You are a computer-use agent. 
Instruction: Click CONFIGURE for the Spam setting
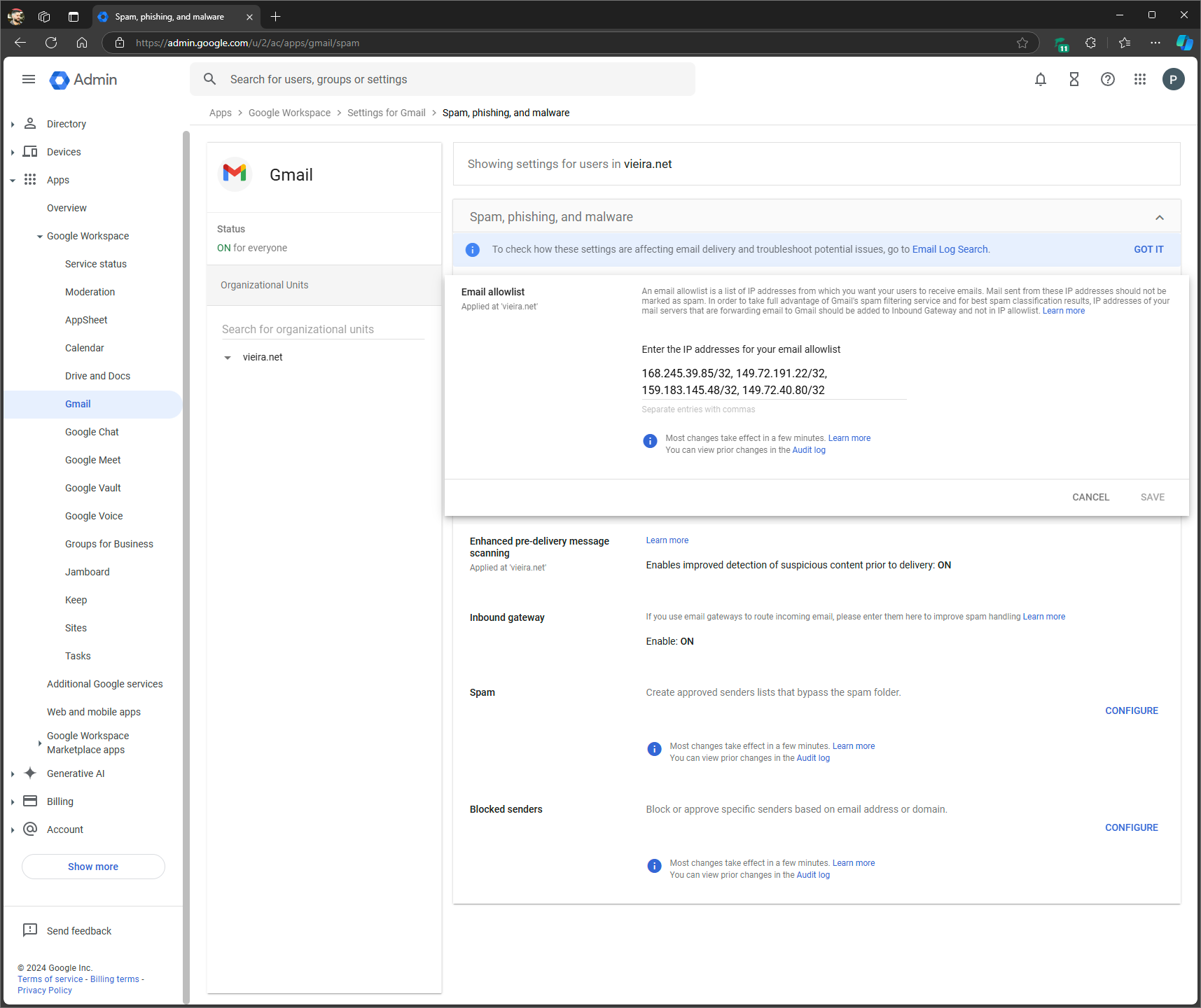(1132, 710)
